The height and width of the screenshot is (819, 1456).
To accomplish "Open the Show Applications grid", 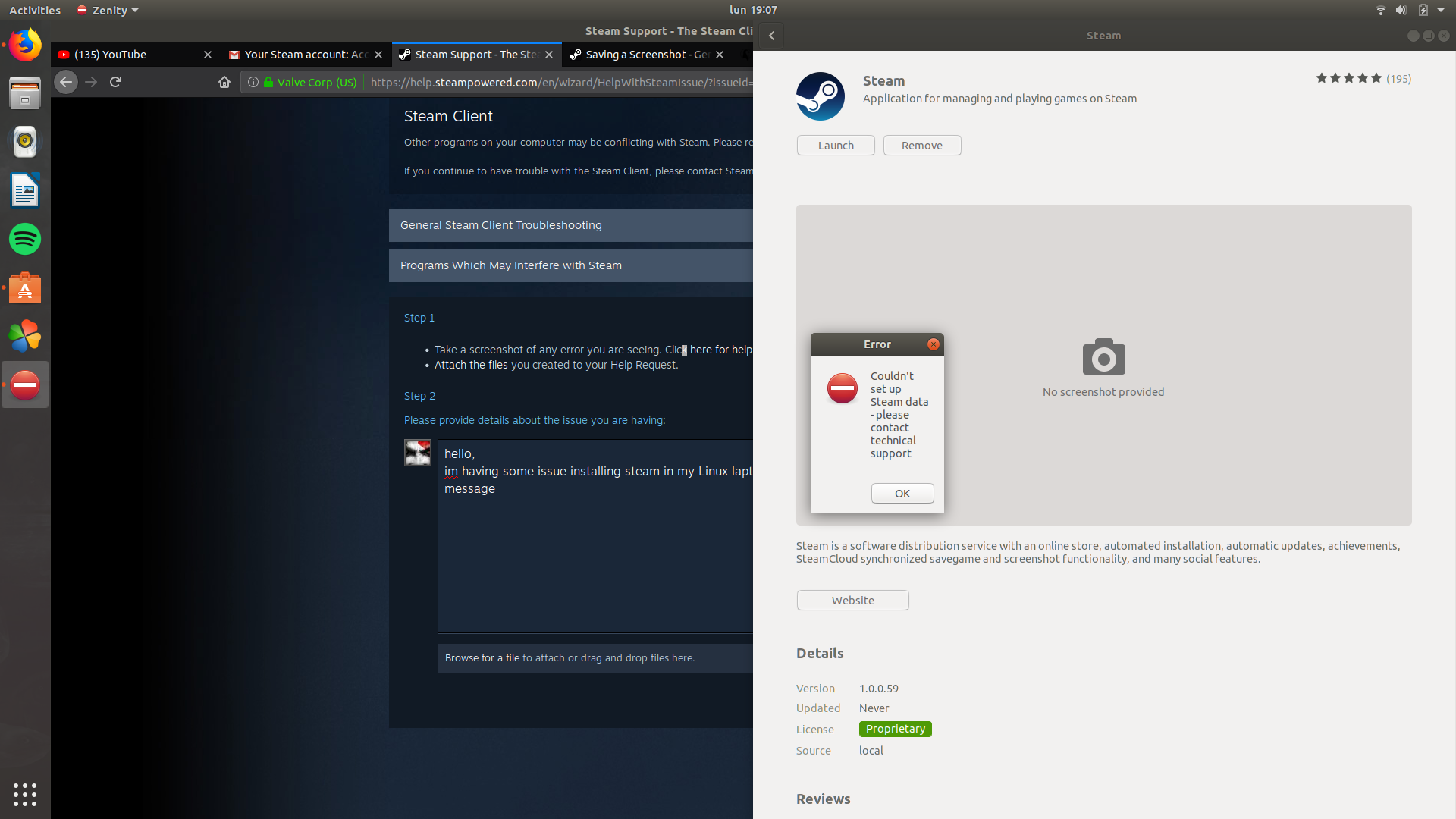I will [25, 795].
